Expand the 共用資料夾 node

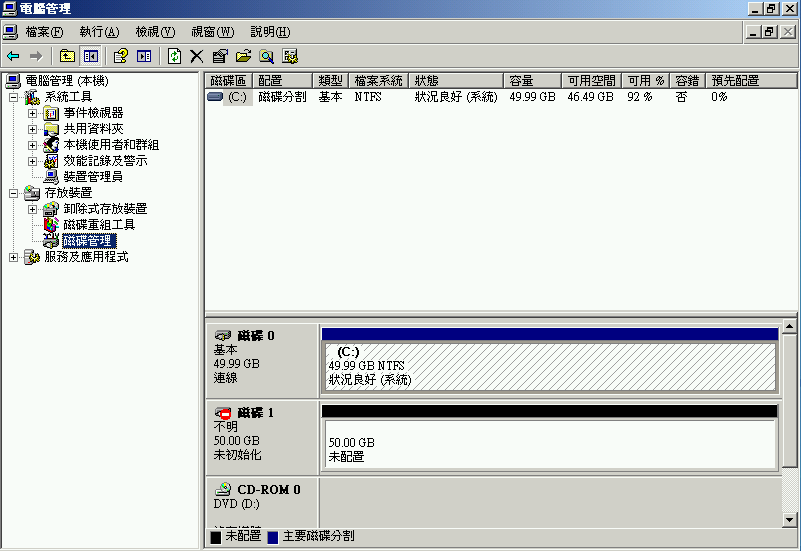pos(32,129)
